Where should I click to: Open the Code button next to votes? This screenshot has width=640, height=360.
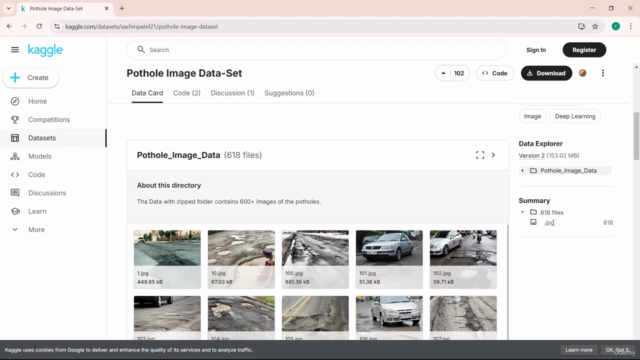click(x=495, y=73)
